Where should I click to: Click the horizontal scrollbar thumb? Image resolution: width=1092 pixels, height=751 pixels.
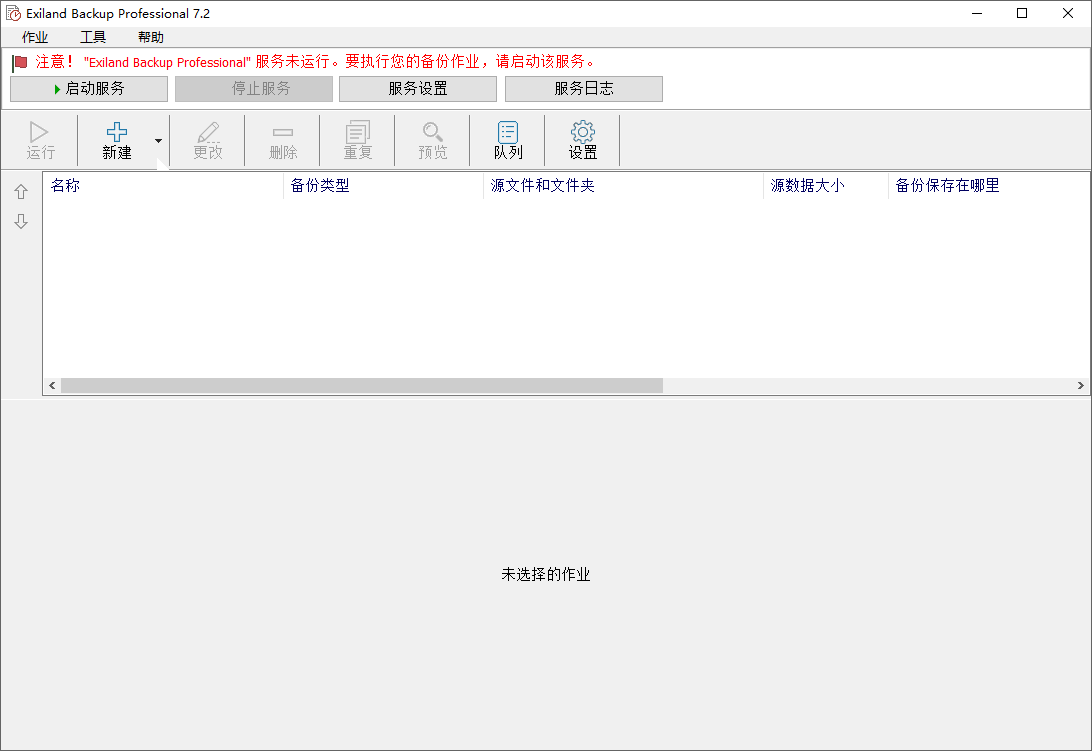click(x=361, y=385)
